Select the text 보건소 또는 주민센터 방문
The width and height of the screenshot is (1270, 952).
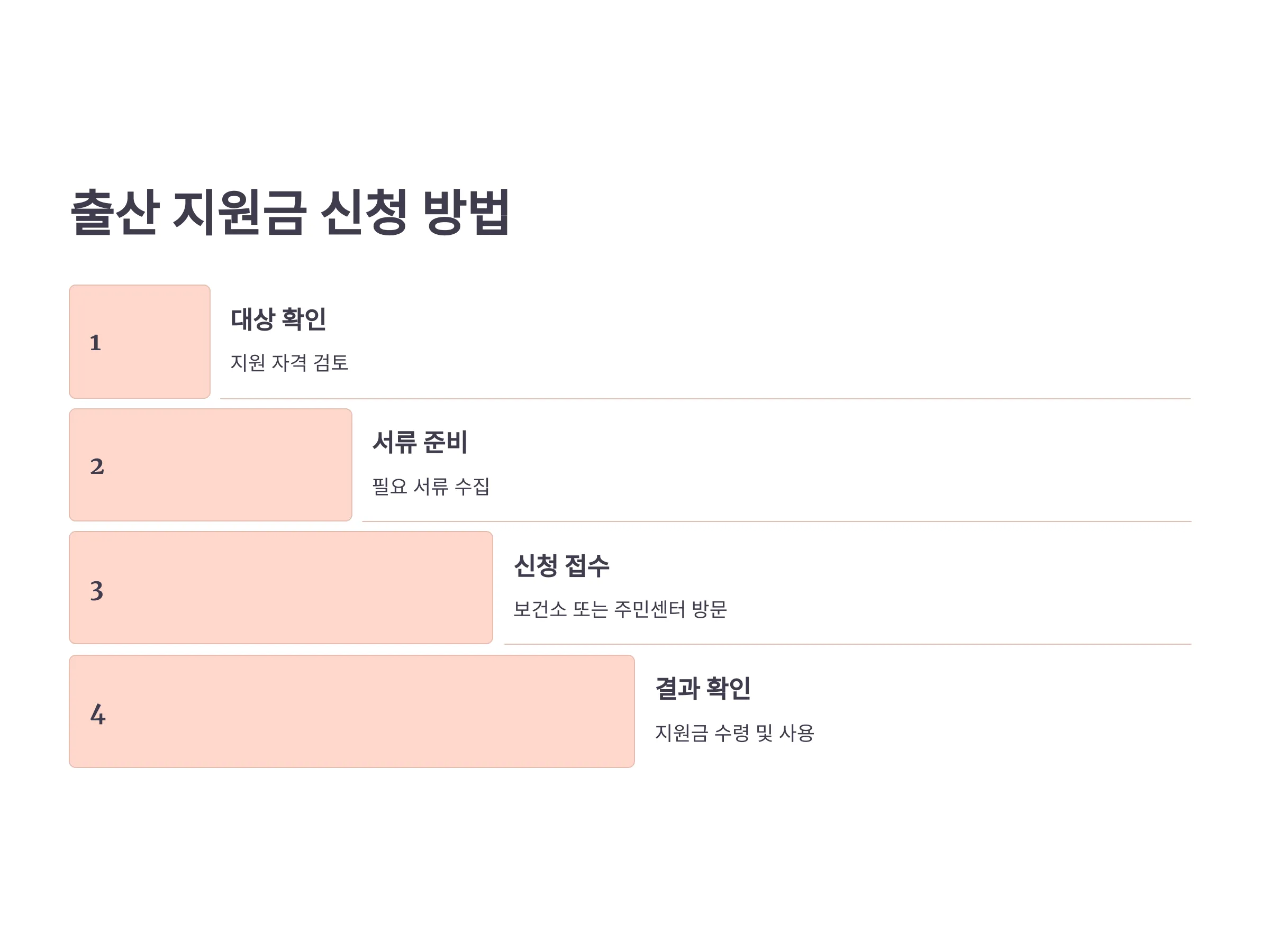pyautogui.click(x=620, y=609)
